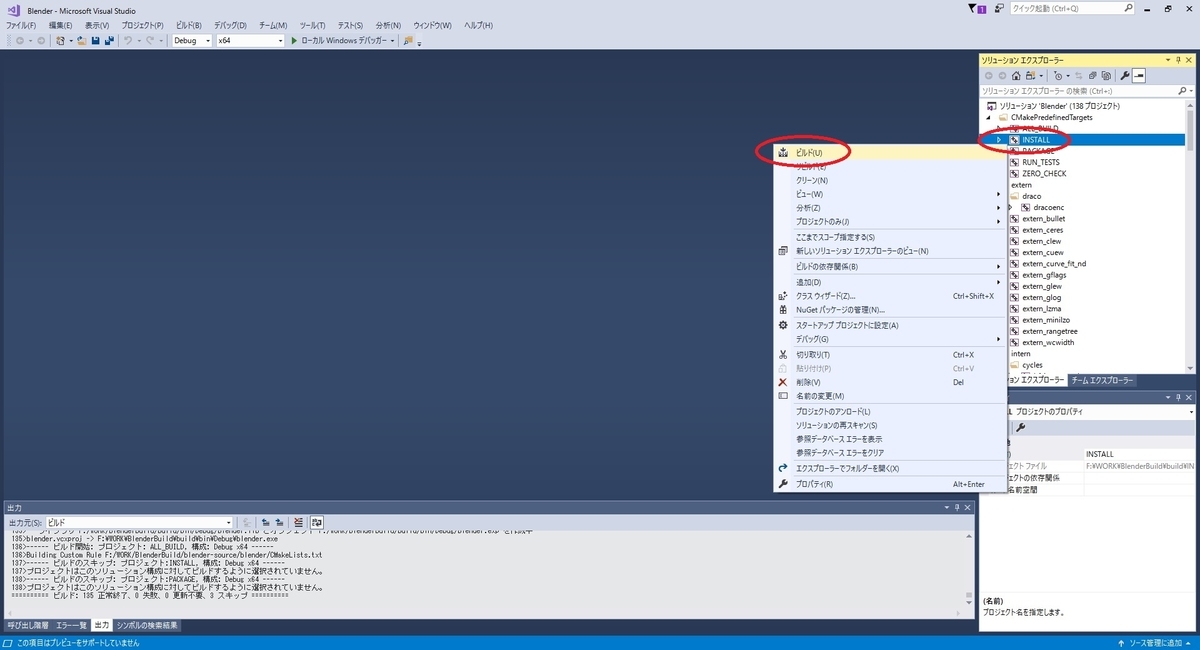Toggle Preview Selected Items in Solution Explorer
This screenshot has width=1200, height=650.
click(x=1139, y=75)
